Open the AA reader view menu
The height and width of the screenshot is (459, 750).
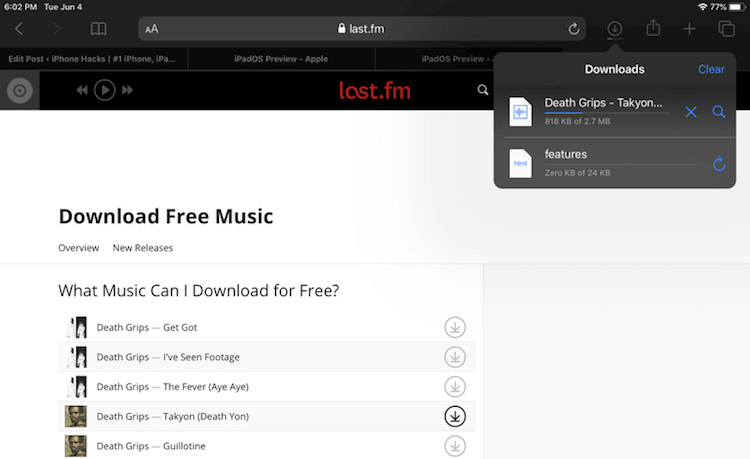point(152,29)
